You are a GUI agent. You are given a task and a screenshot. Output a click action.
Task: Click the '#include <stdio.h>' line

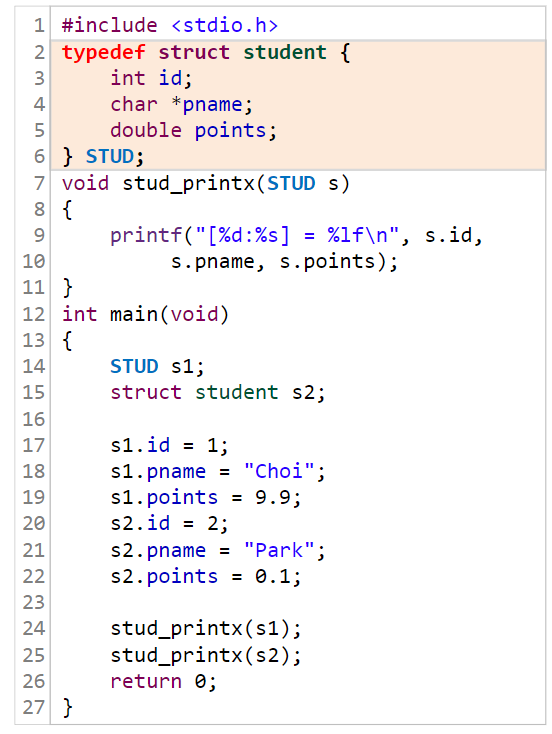(x=170, y=25)
